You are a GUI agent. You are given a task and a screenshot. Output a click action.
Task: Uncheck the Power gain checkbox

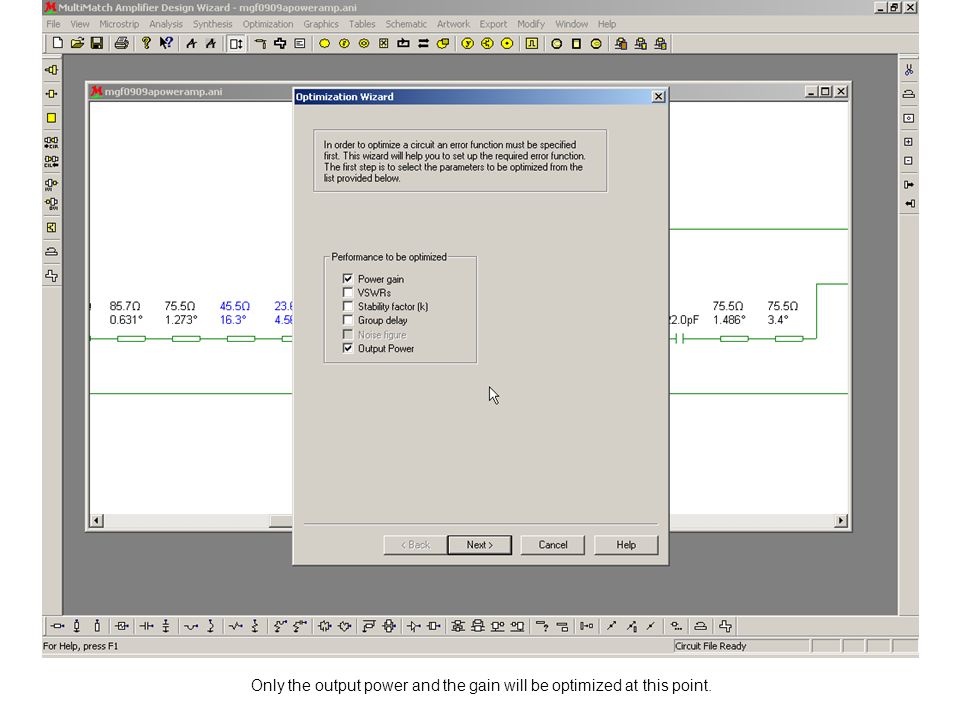pos(348,279)
